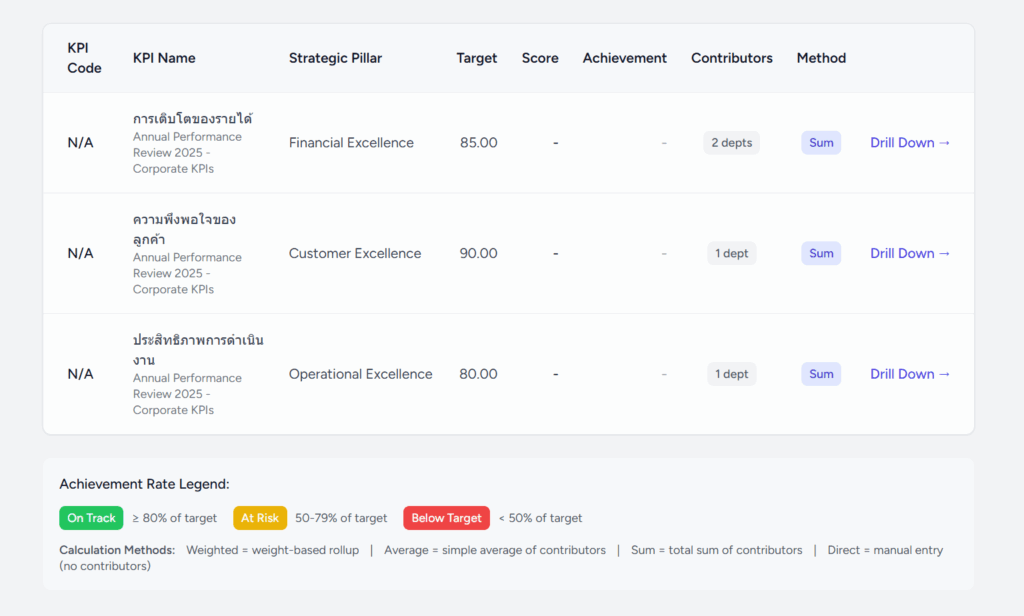Open Drill Down for Customer Excellence row
The image size is (1024, 616).
pos(910,253)
